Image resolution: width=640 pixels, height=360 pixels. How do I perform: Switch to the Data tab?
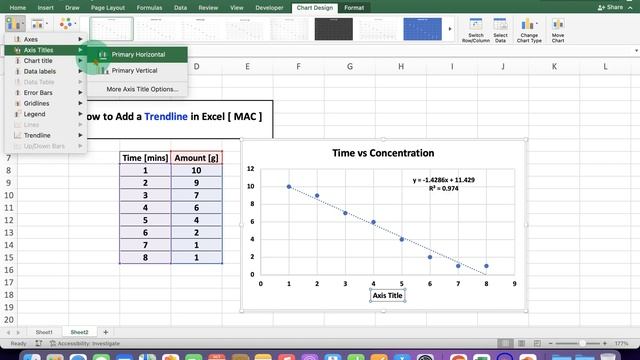point(180,8)
